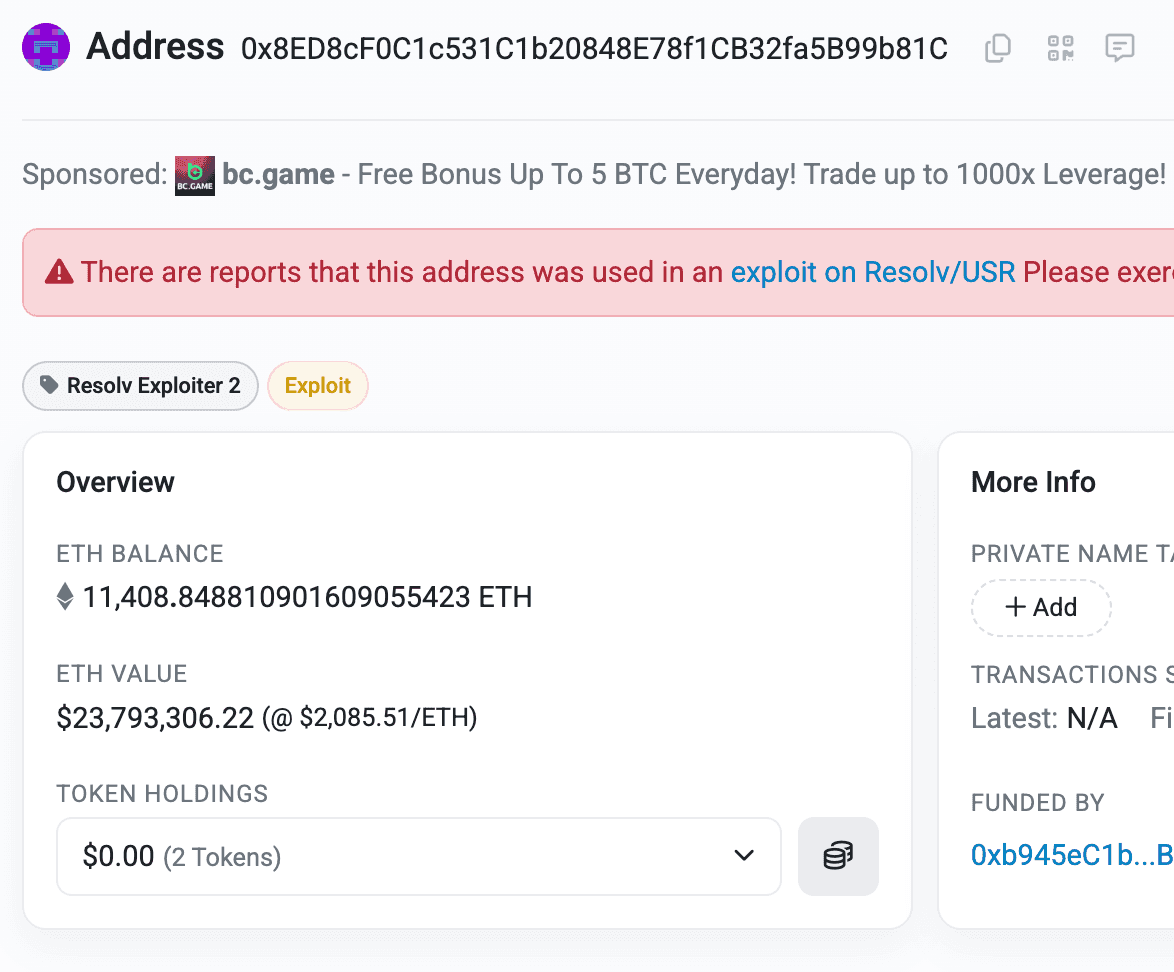Open the address comments icon
The width and height of the screenshot is (1174, 972).
1119,48
